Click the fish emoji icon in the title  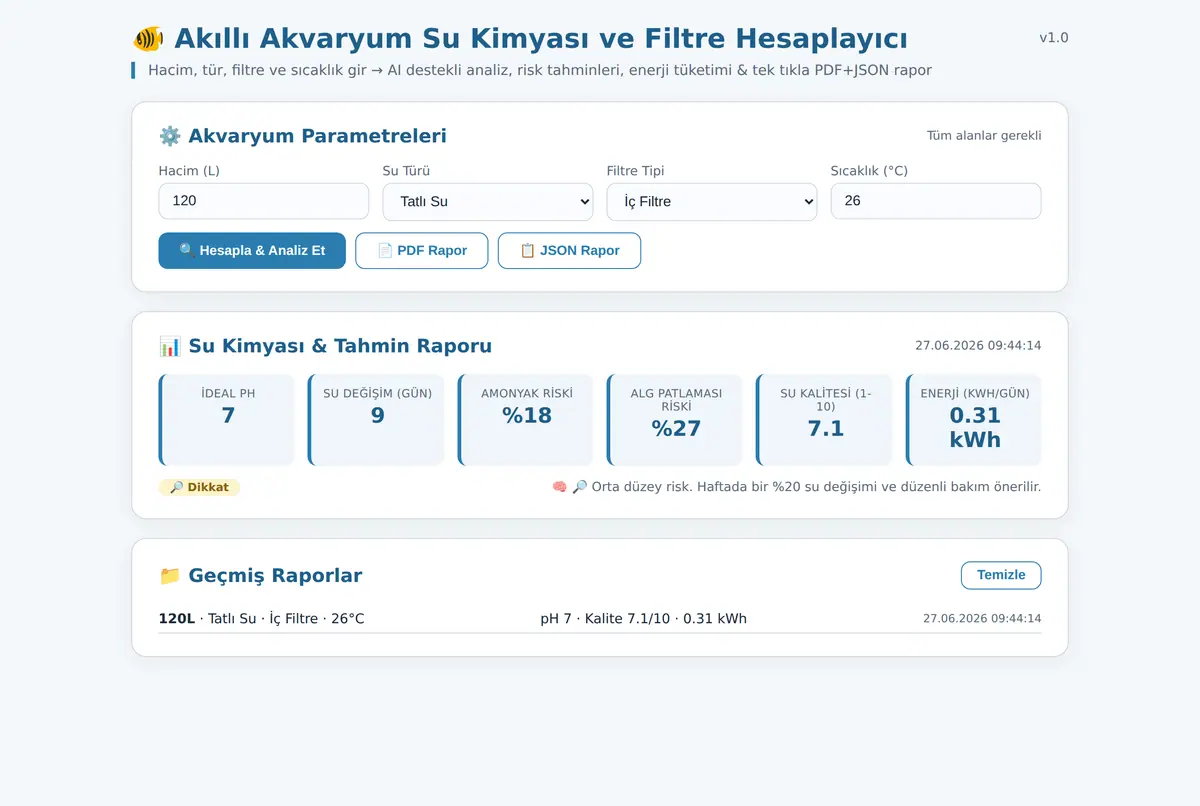[148, 39]
